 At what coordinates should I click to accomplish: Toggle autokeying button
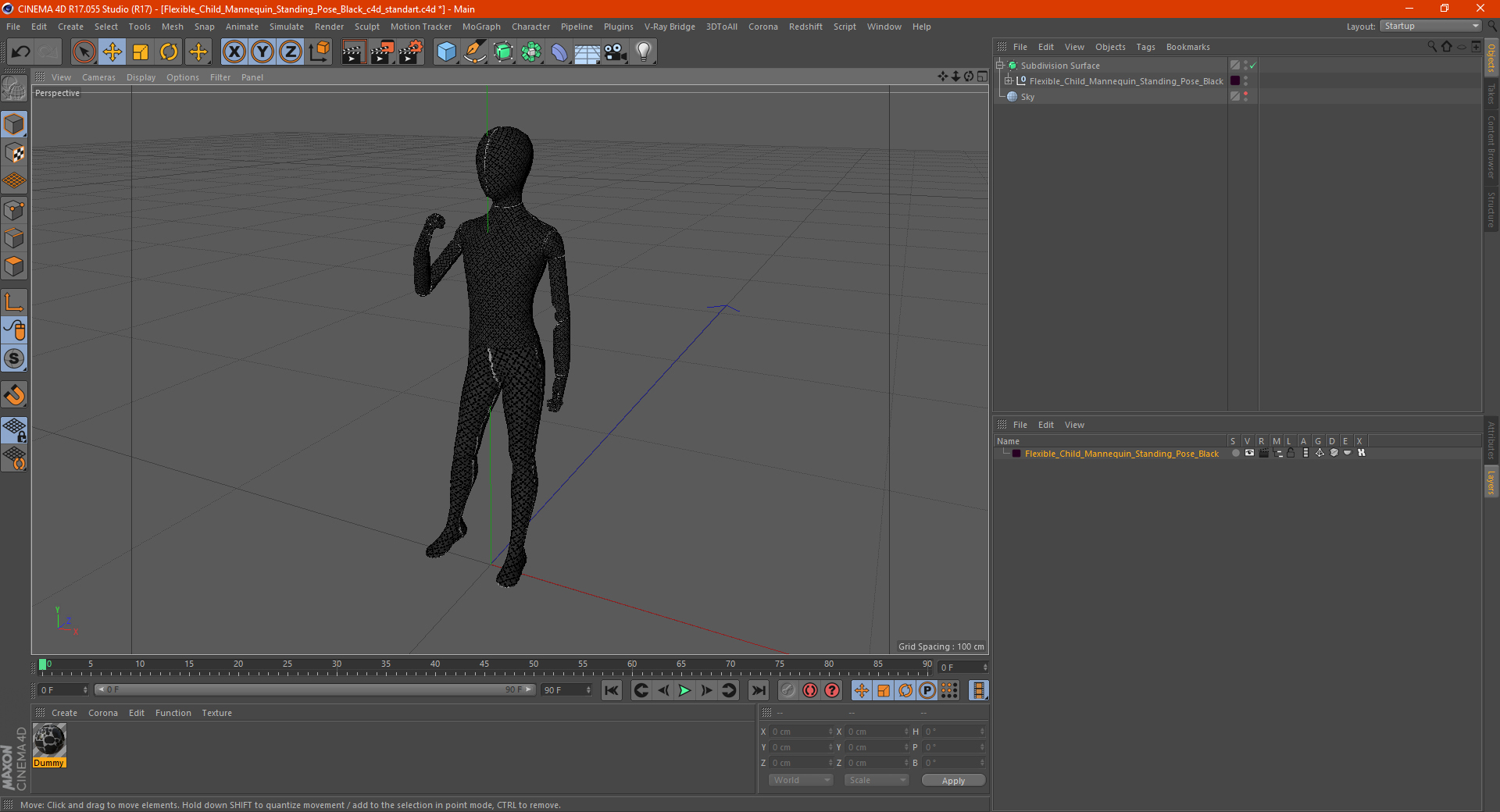(810, 690)
